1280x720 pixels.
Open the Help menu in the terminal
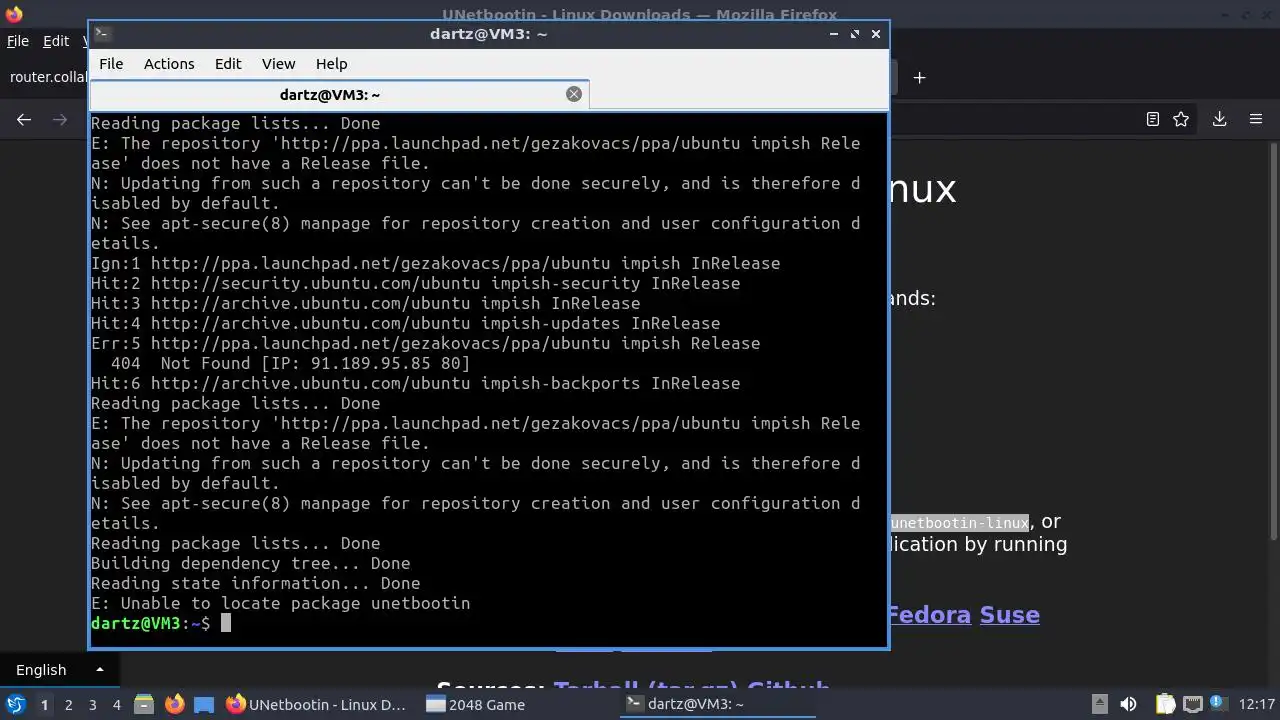click(x=331, y=63)
